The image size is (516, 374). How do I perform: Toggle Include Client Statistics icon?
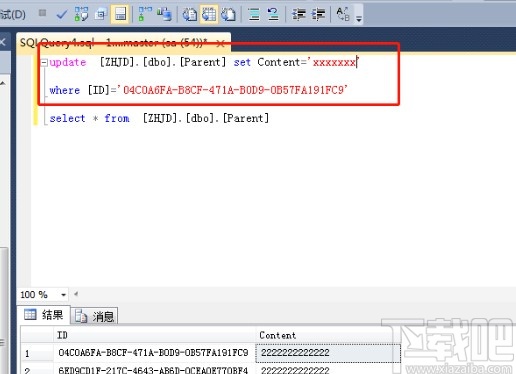point(164,14)
